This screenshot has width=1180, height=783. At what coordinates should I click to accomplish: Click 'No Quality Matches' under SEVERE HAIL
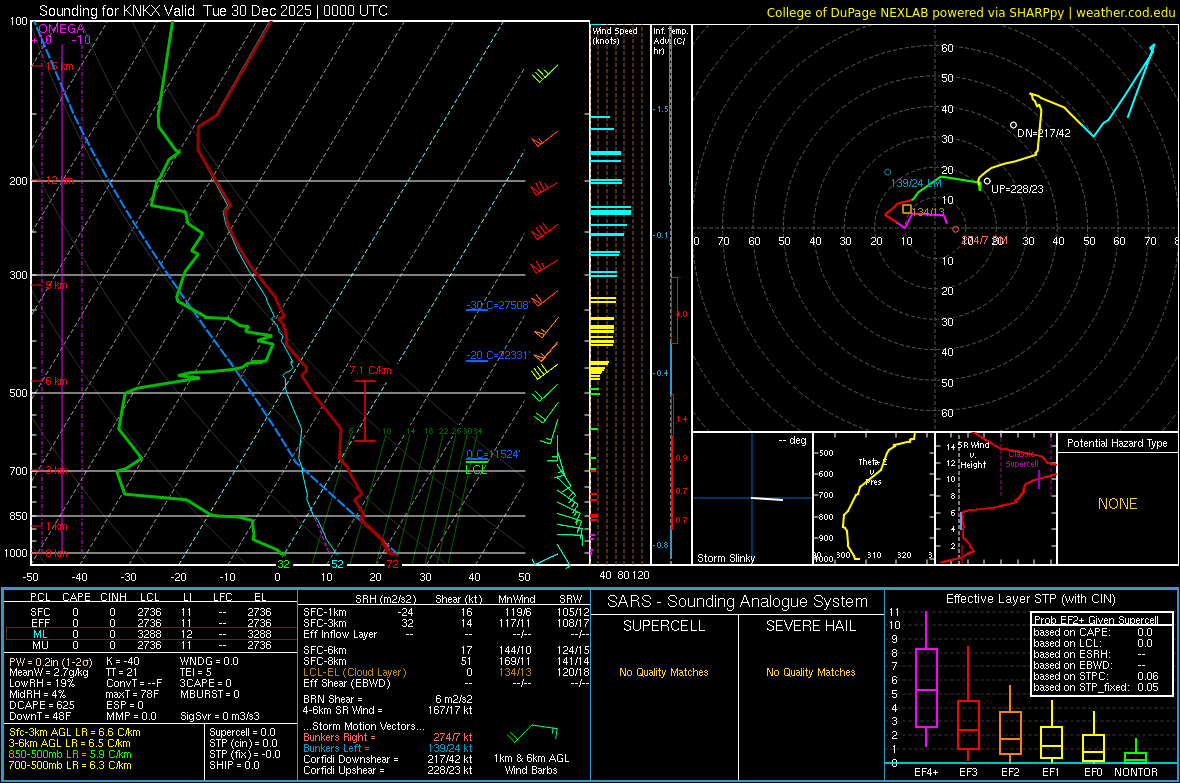[x=810, y=672]
